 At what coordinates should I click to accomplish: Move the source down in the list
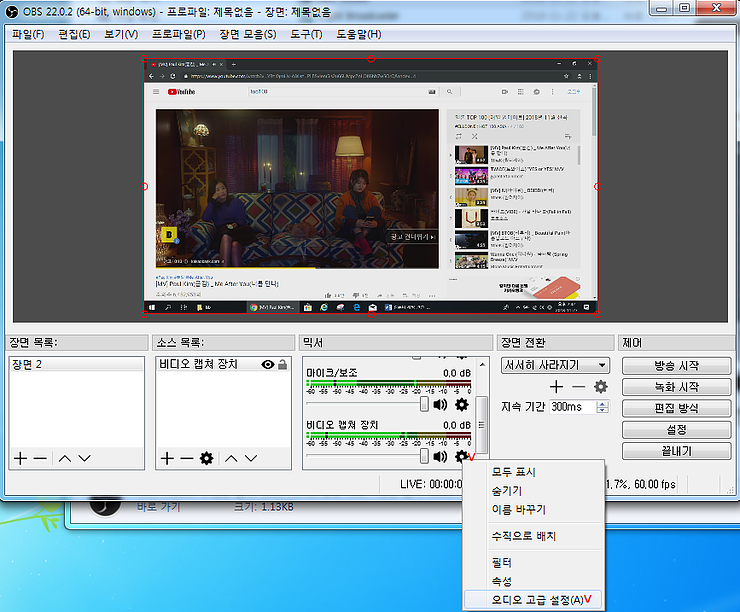pos(251,458)
